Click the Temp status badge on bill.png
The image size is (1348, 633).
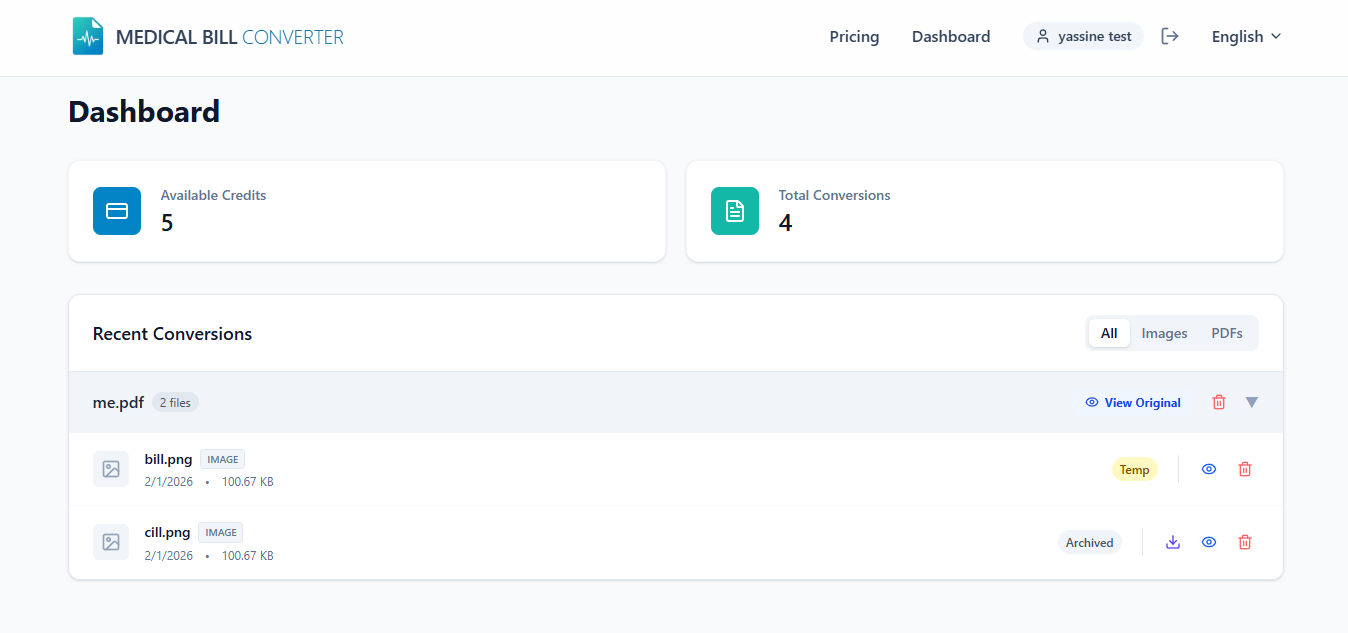coord(1134,468)
